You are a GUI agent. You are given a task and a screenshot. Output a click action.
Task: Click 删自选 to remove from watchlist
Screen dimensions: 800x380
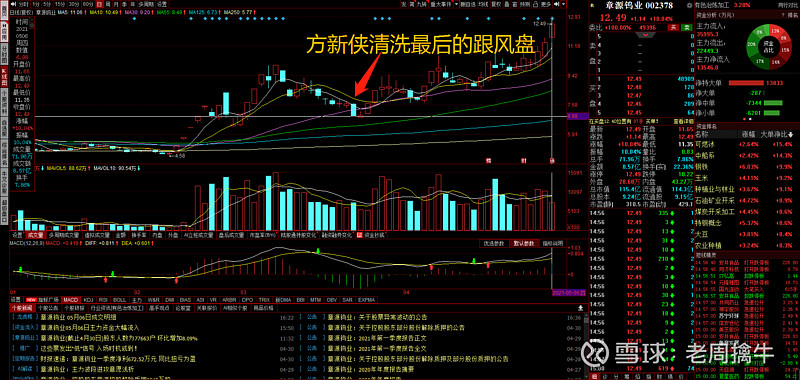tap(468, 5)
